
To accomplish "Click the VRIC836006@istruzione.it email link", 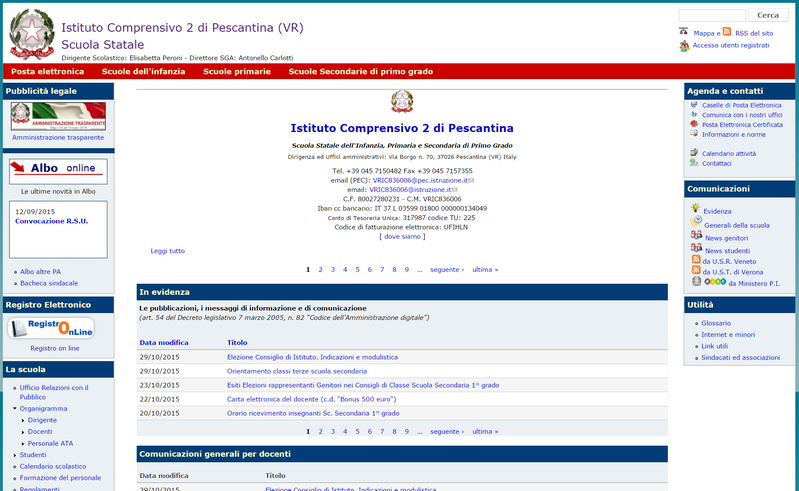I will click(410, 190).
